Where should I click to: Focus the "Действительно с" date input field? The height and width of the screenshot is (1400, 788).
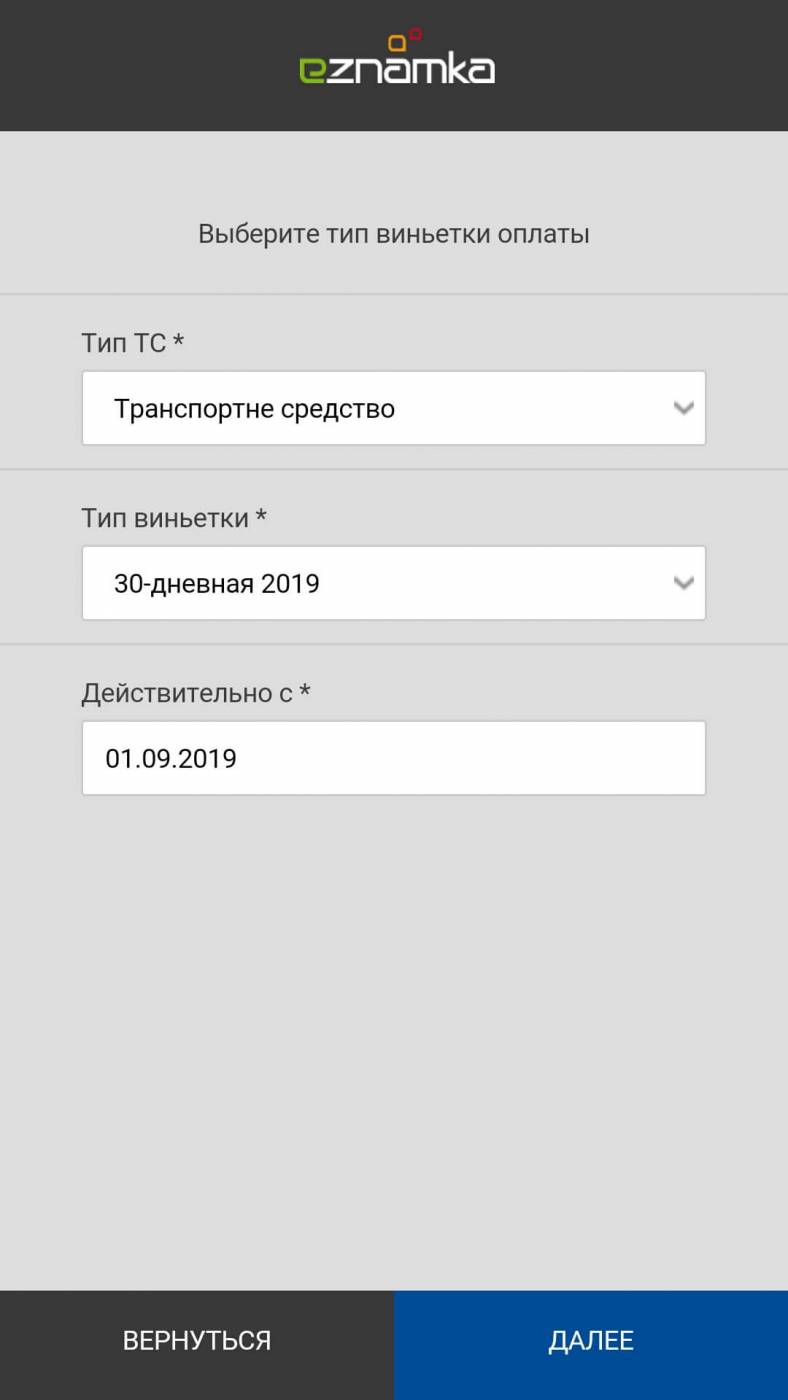(x=450, y=758)
